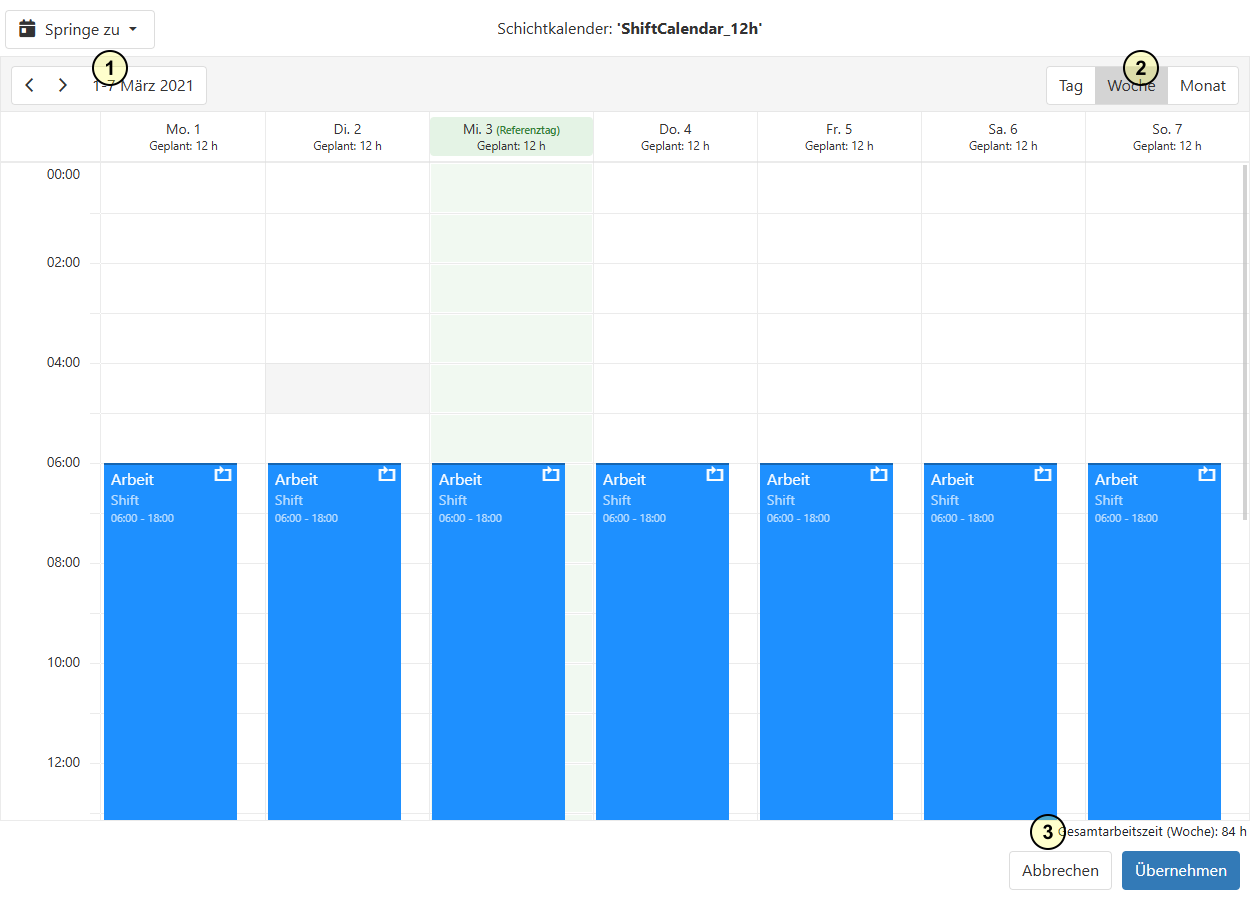Image resolution: width=1250 pixels, height=900 pixels.
Task: Select the Mo. 1 day header
Action: pyautogui.click(x=183, y=137)
